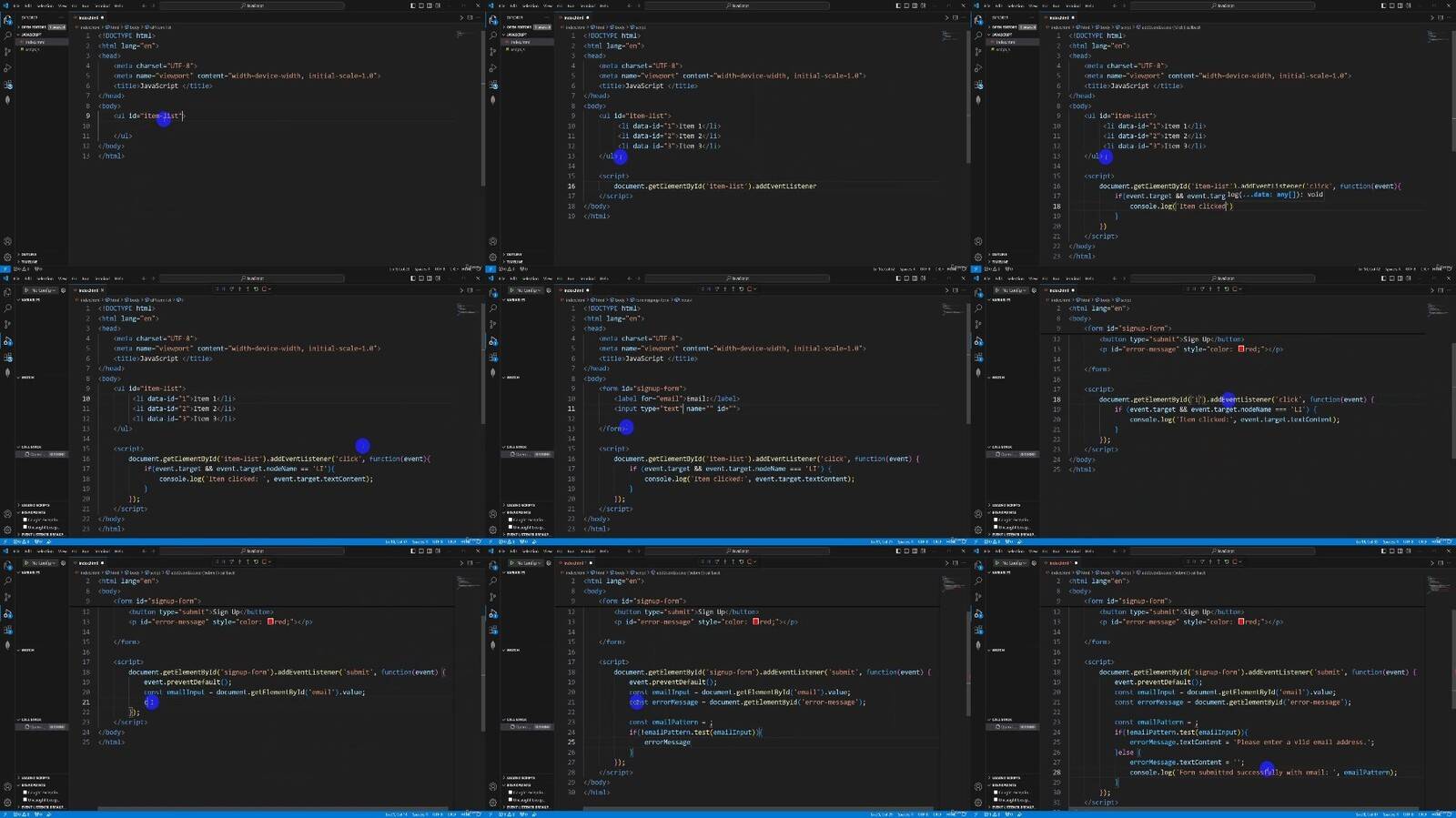Collapse Call Stack section, debug window line 18
1456x818 pixels.
coord(1012,447)
